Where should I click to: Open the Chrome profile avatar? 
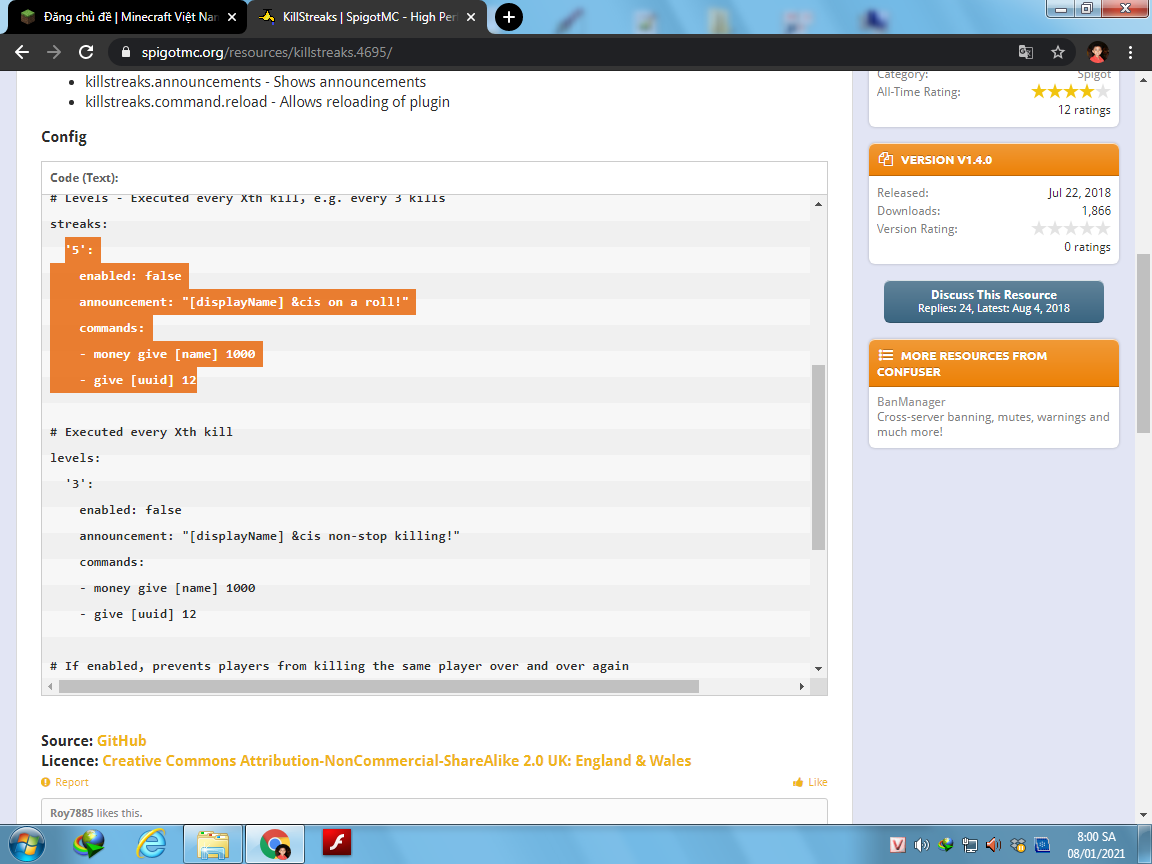[1098, 52]
